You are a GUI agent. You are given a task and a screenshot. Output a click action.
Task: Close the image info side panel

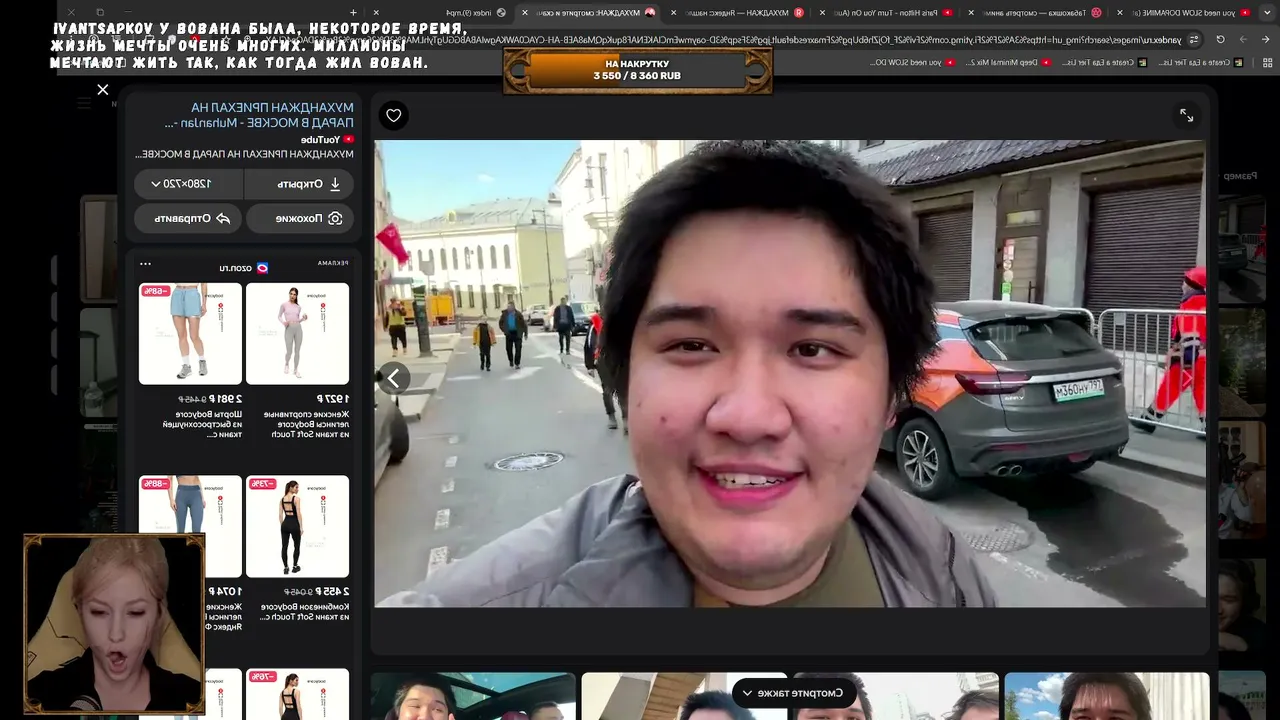[103, 90]
